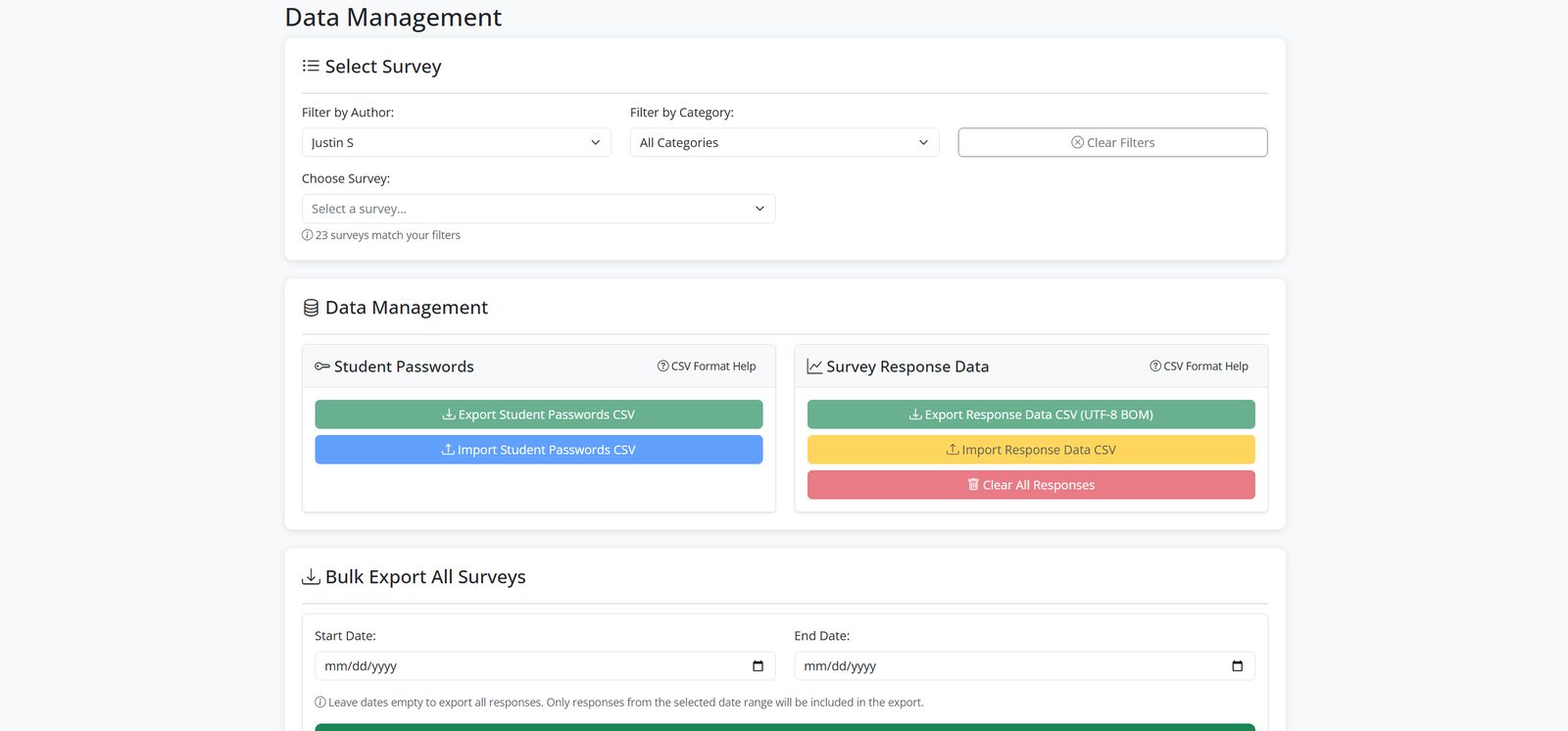Click the Clear All Responses button
This screenshot has height=731, width=1568.
coord(1031,485)
